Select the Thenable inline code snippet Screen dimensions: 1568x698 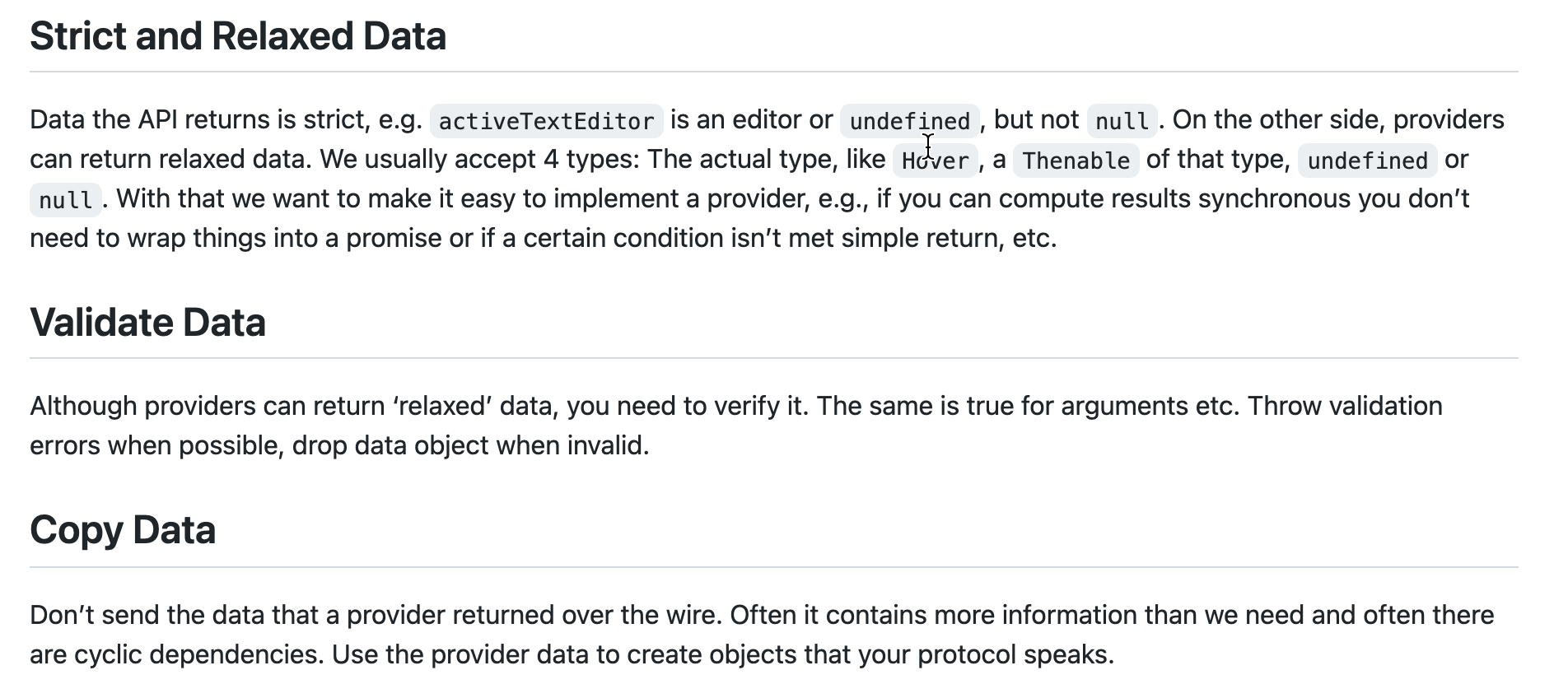pos(1076,161)
